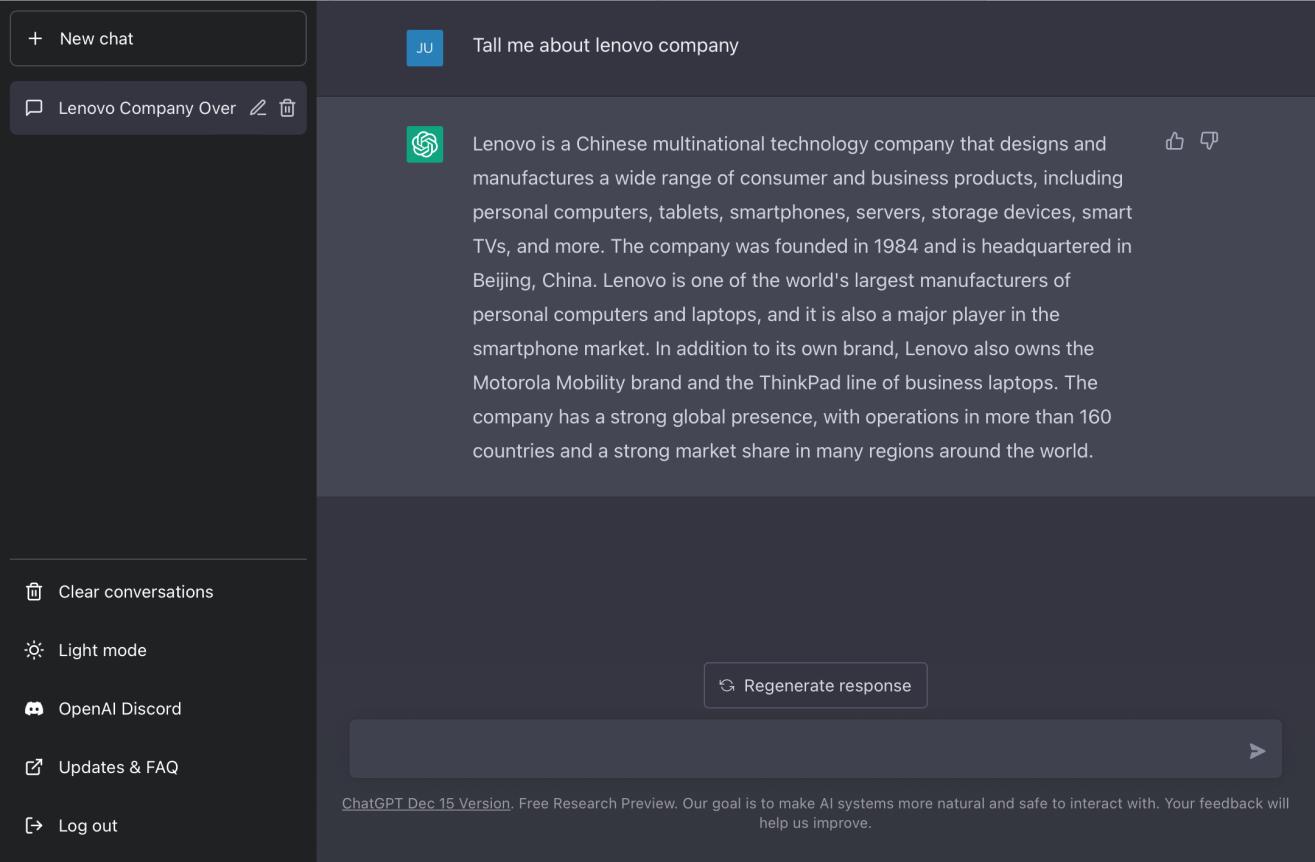This screenshot has width=1315, height=862.
Task: Click the pencil icon to rename conversation
Action: pyautogui.click(x=258, y=108)
